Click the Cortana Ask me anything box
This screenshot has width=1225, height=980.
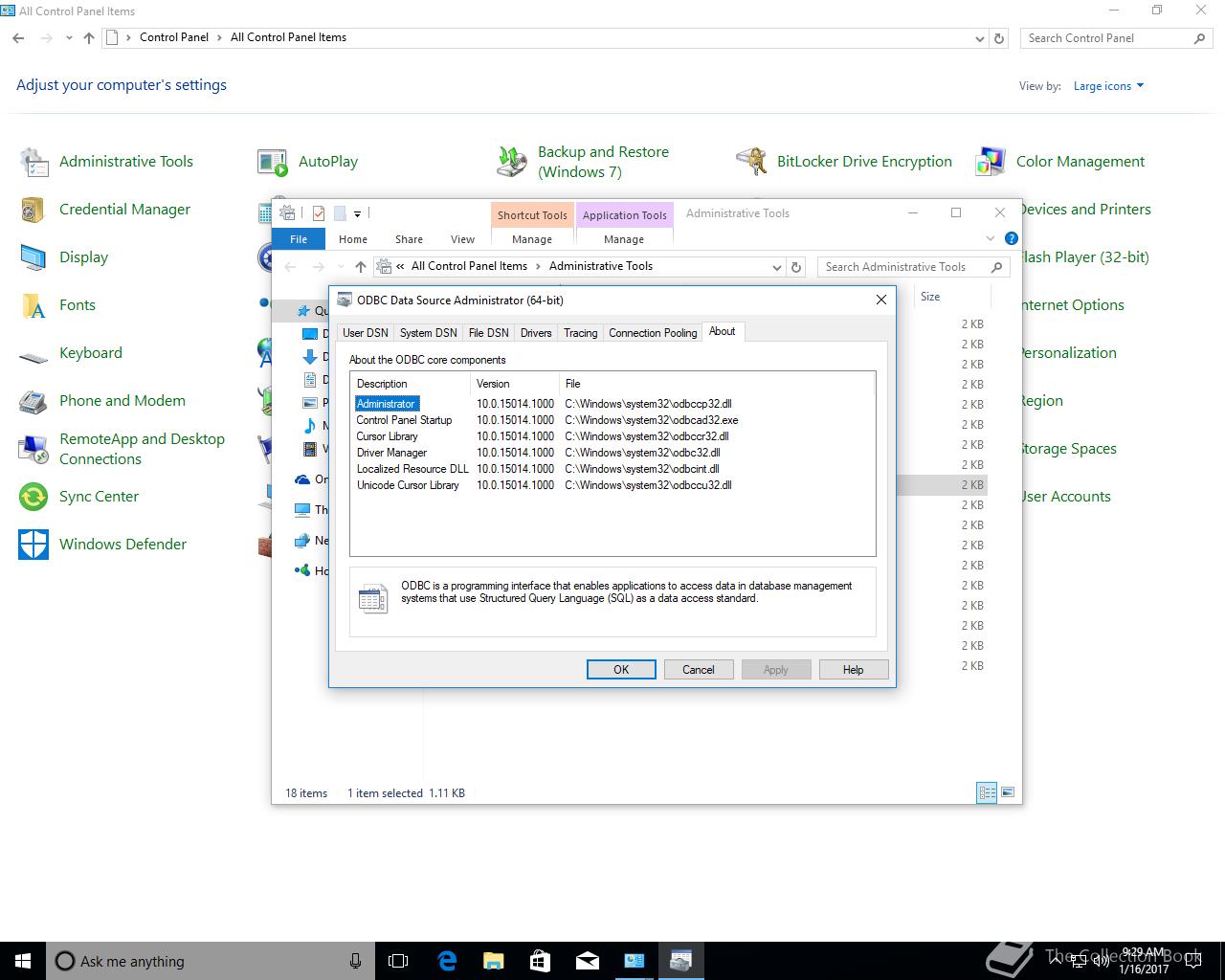(195, 961)
